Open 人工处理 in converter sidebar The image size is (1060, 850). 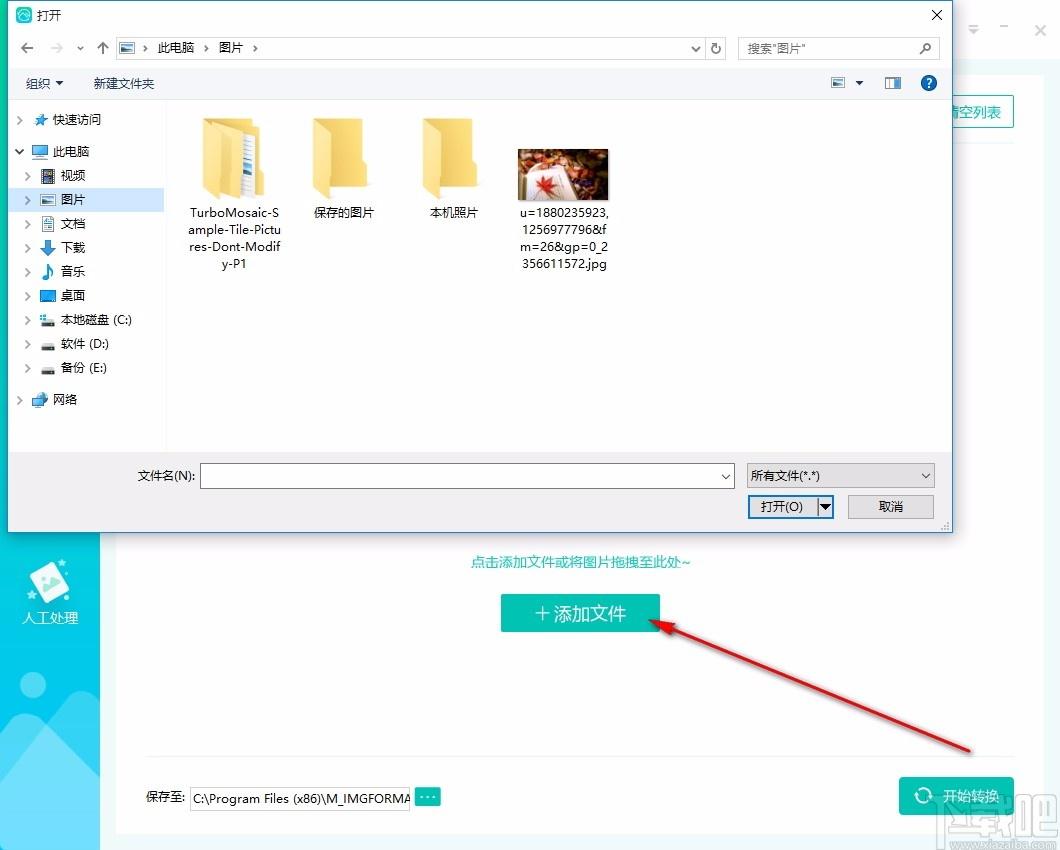click(x=50, y=591)
